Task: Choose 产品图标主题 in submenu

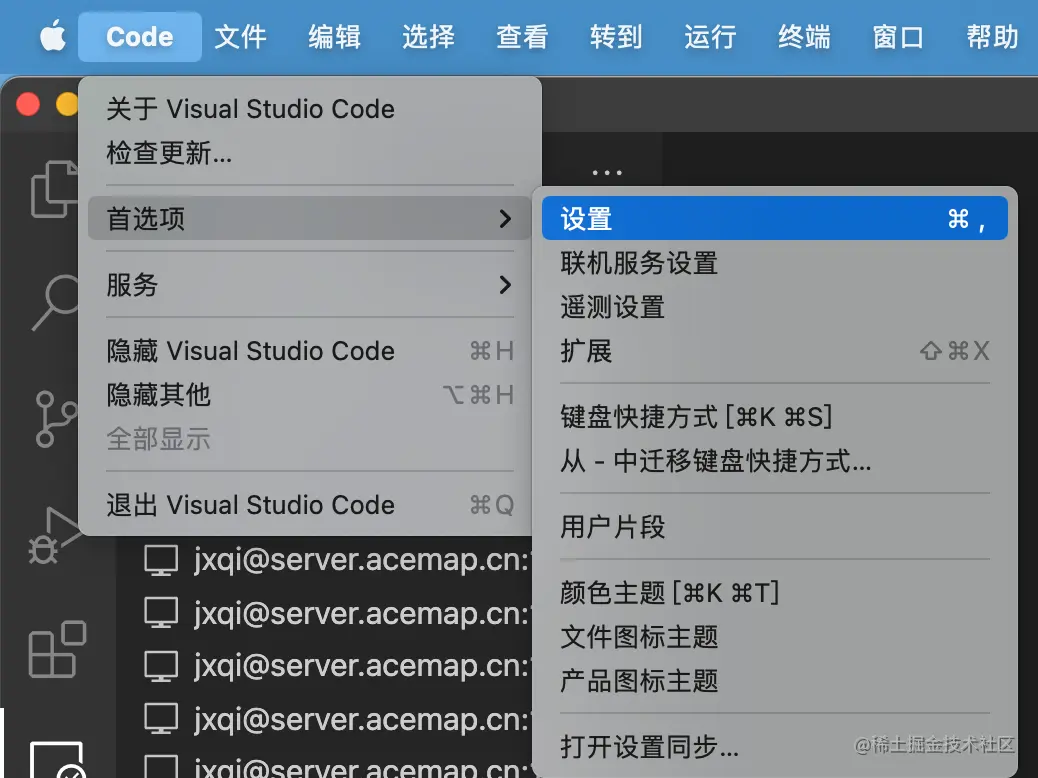Action: pyautogui.click(x=775, y=681)
